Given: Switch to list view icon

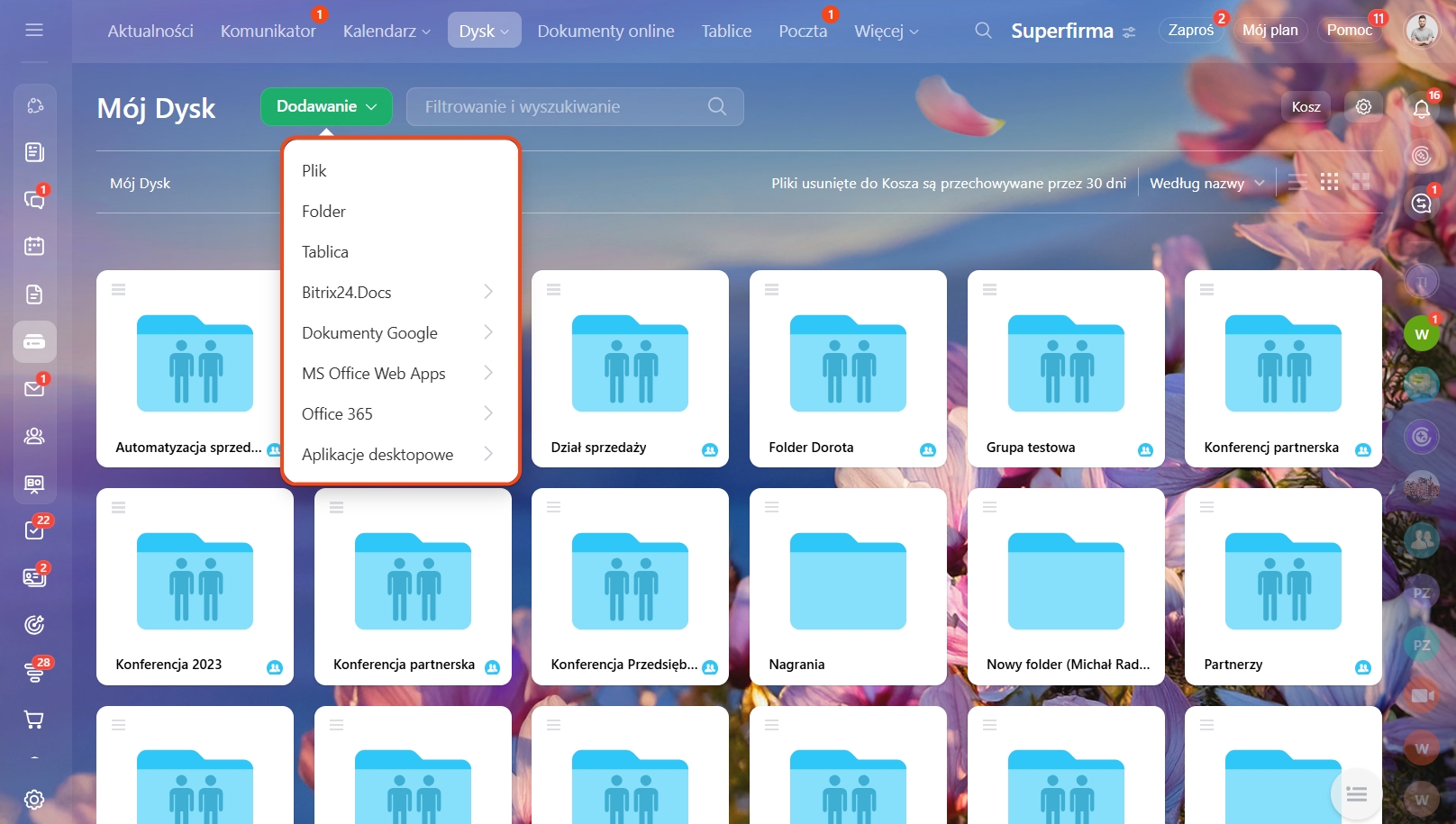Looking at the screenshot, I should point(1297,183).
